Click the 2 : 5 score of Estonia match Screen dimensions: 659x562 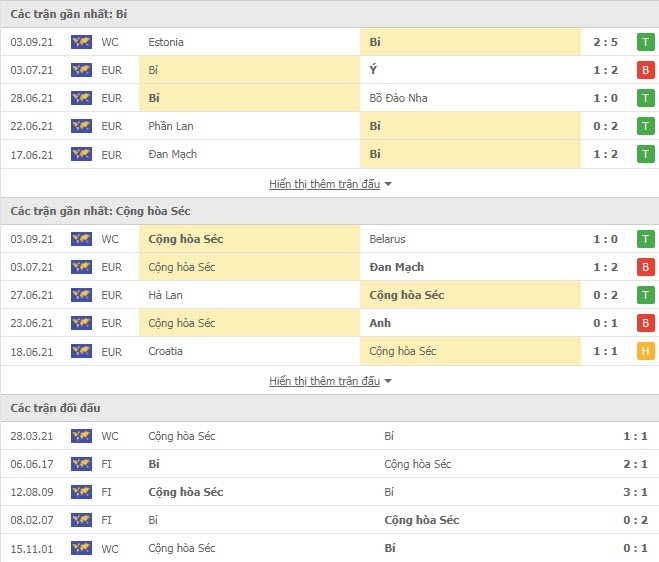coord(604,42)
